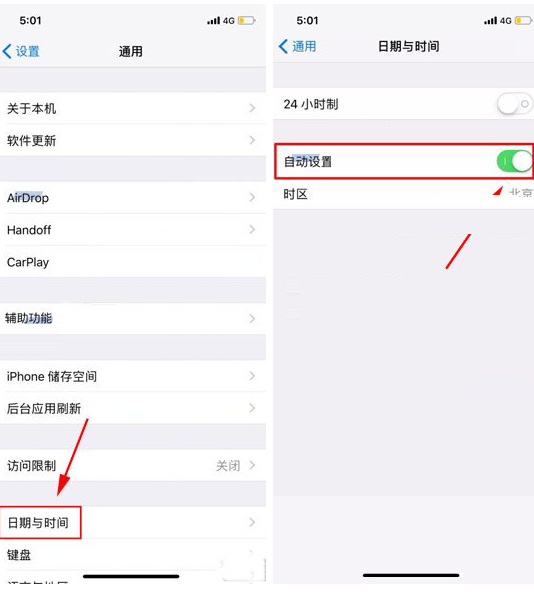This screenshot has height=592, width=534.
Task: Open the 访问限制 setting showing 关闭
Action: (133, 465)
